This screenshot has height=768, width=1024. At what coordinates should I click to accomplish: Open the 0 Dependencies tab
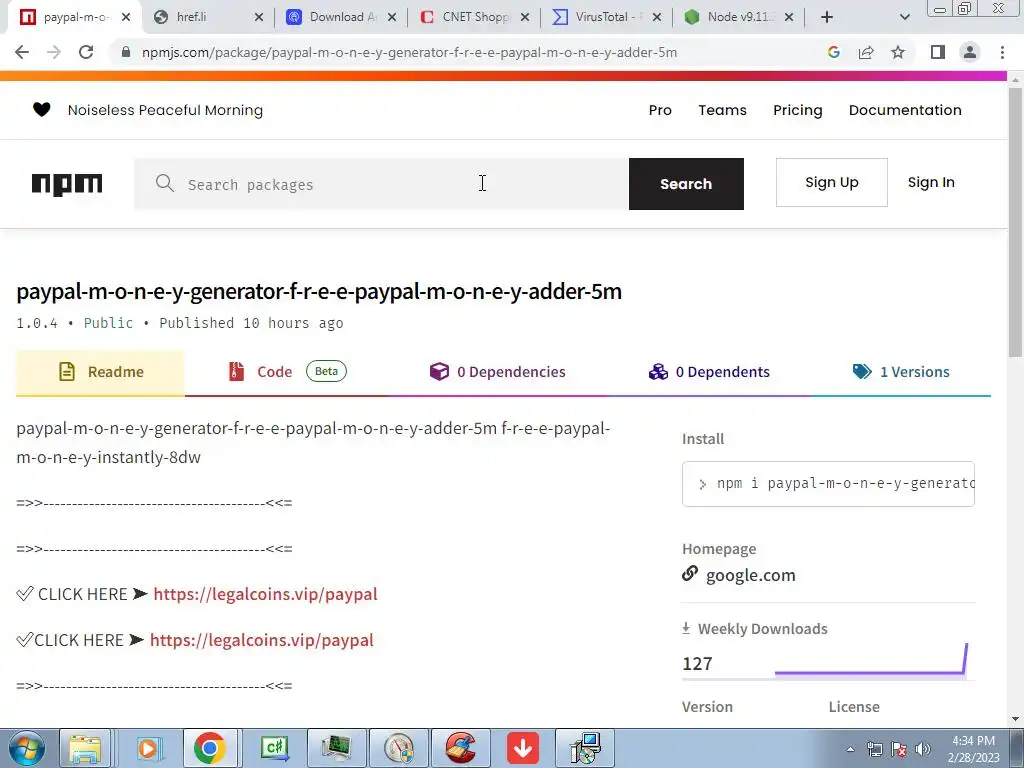(x=498, y=372)
